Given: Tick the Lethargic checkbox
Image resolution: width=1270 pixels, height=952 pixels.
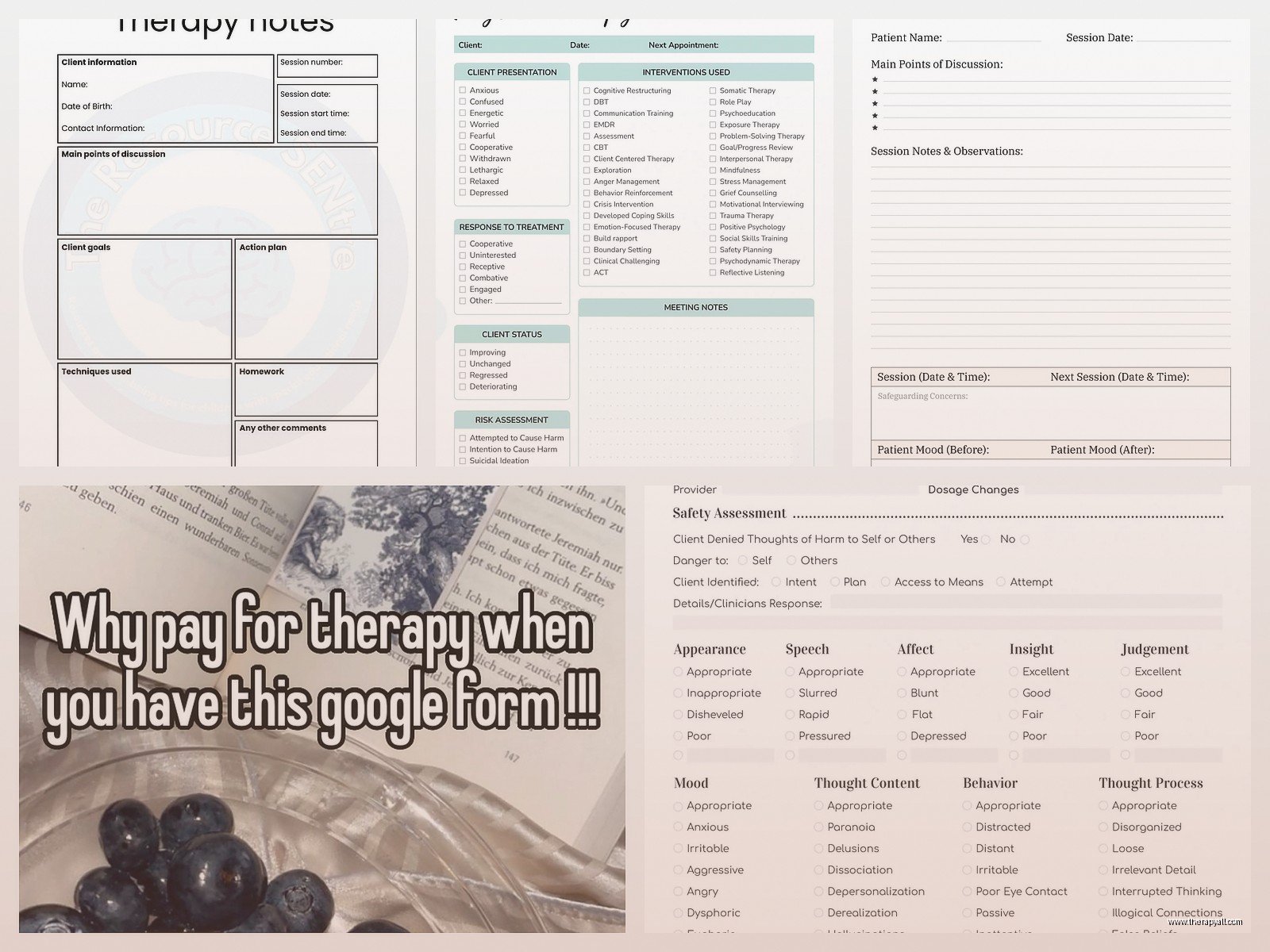Looking at the screenshot, I should tap(463, 170).
